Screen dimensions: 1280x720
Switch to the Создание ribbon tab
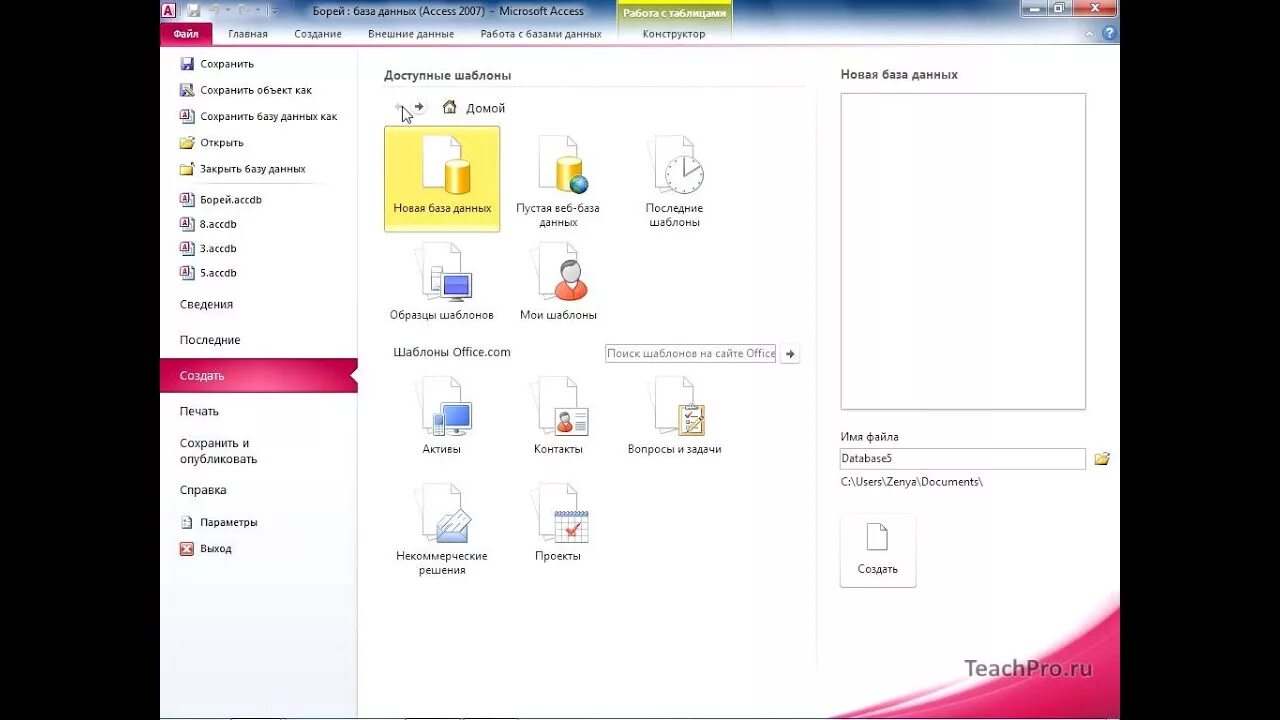coord(318,34)
